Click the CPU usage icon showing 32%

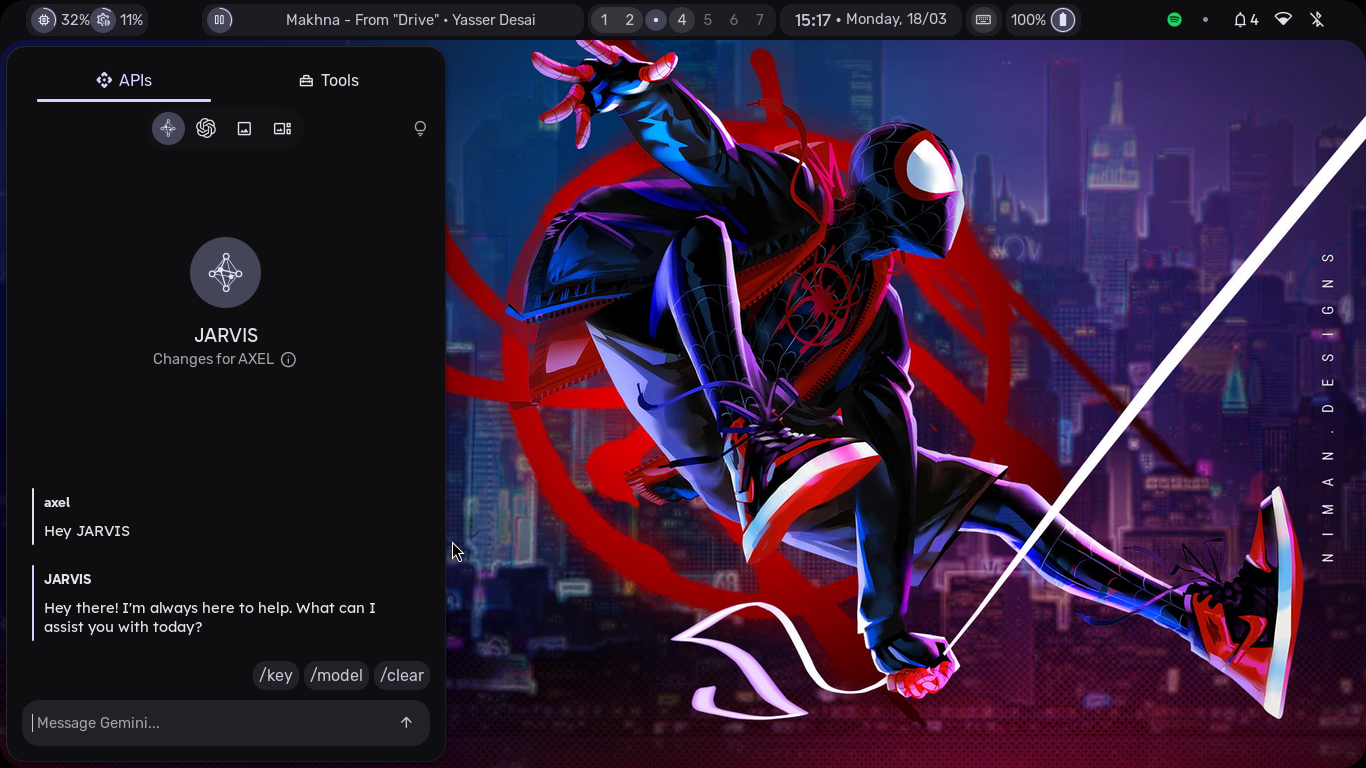[44, 20]
